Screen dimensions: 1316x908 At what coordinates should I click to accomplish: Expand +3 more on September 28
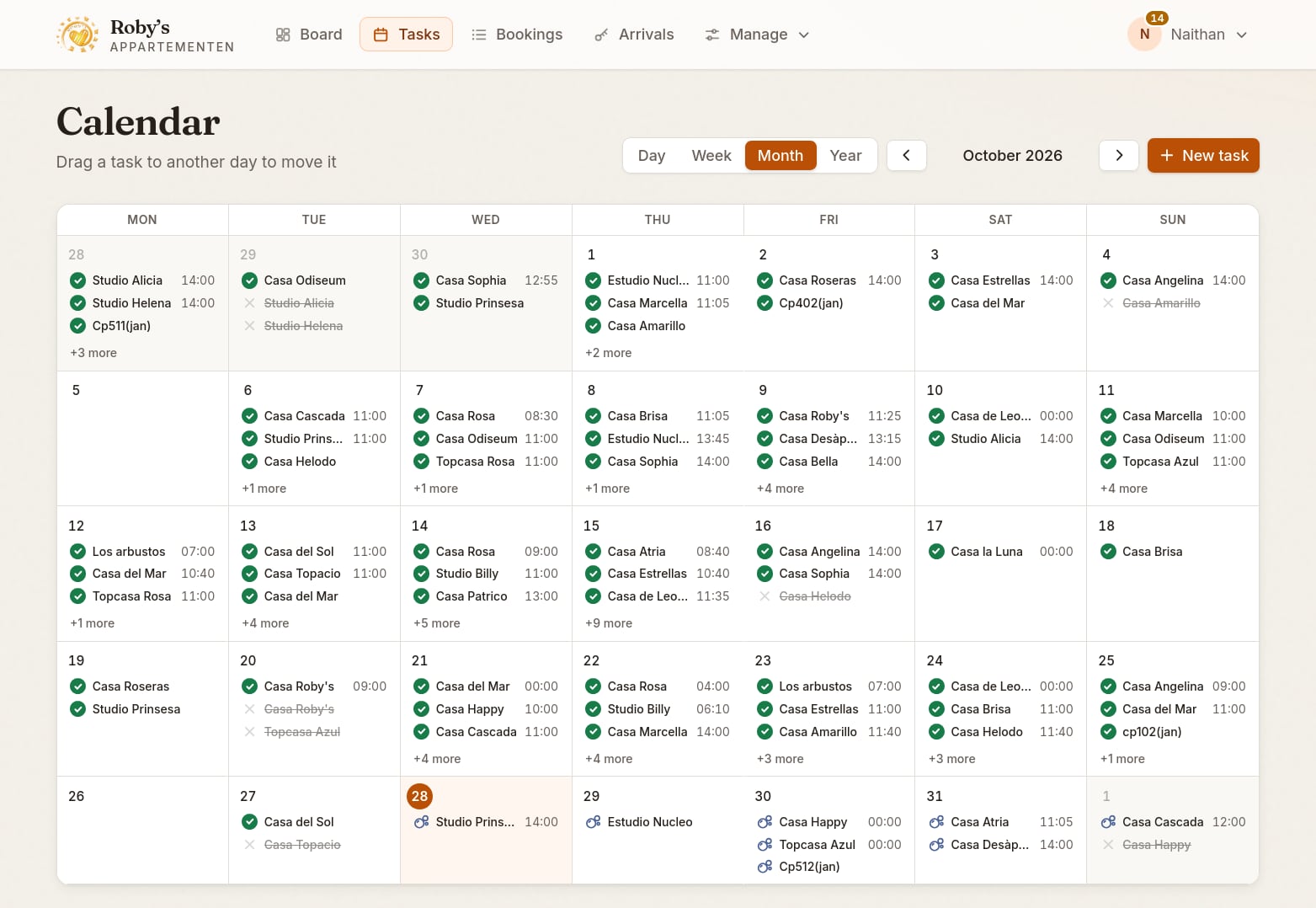93,353
